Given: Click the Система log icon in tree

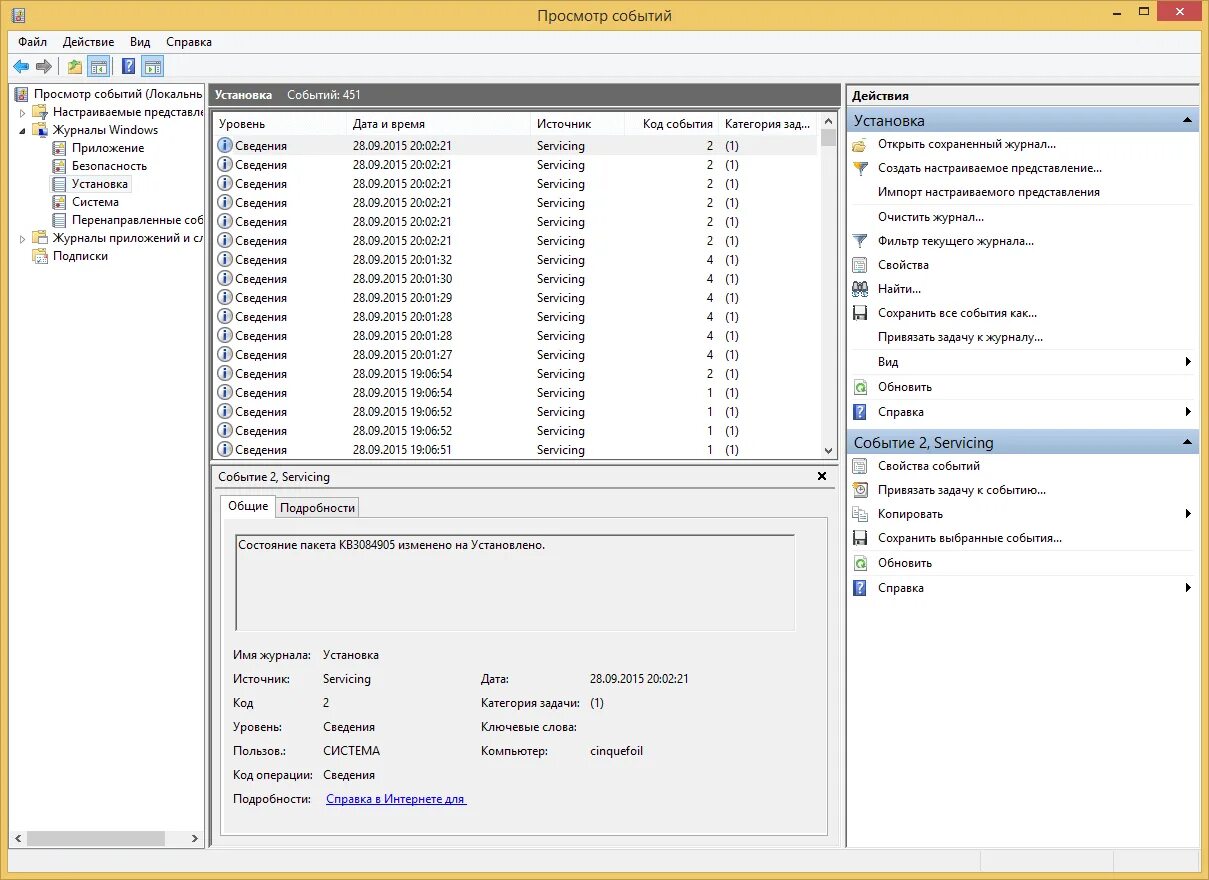Looking at the screenshot, I should pyautogui.click(x=60, y=202).
